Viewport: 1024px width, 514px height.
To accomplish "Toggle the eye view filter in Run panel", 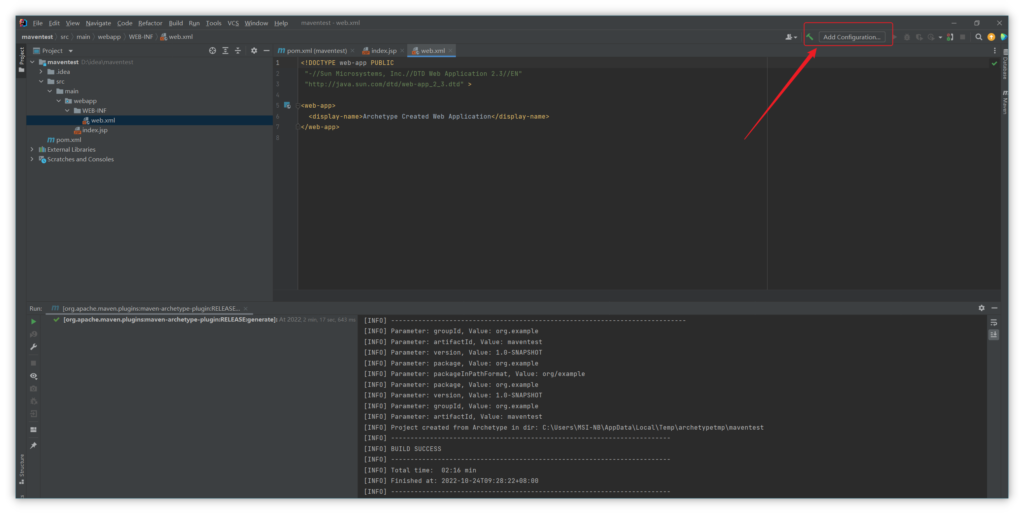I will [33, 376].
